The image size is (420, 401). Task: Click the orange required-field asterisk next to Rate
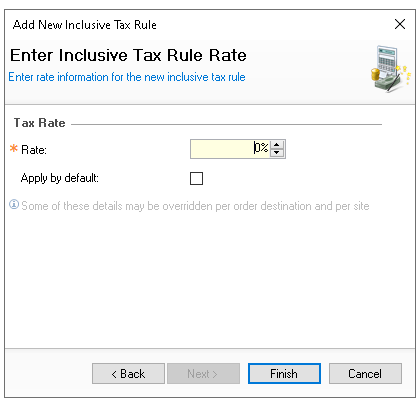pyautogui.click(x=14, y=149)
